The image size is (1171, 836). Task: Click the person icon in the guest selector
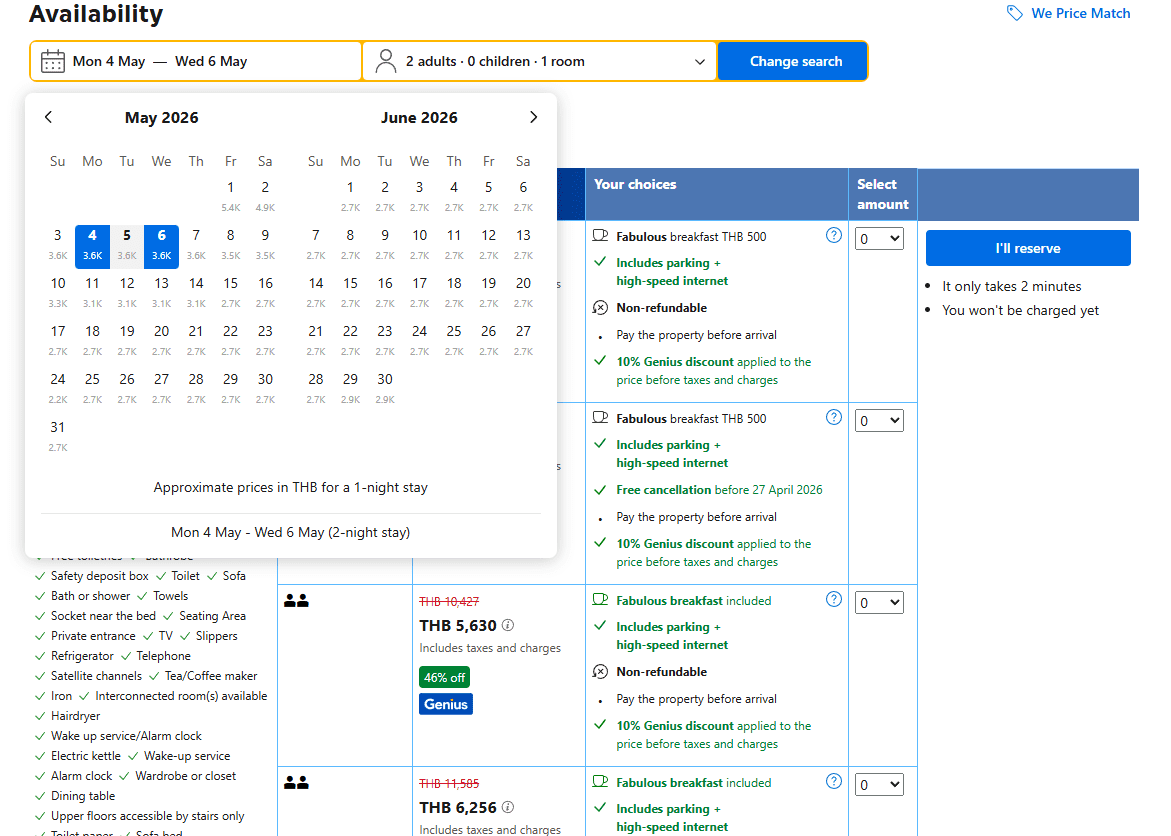385,60
